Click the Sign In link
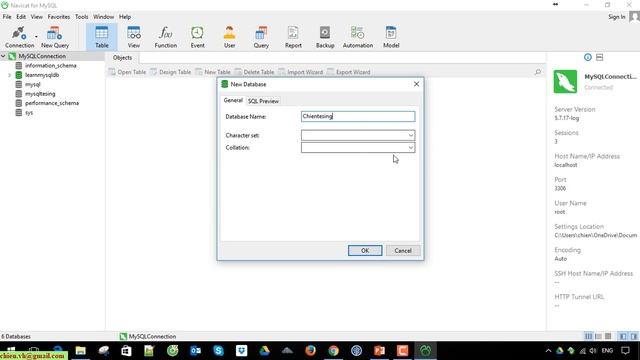Image resolution: width=640 pixels, height=360 pixels. [617, 17]
